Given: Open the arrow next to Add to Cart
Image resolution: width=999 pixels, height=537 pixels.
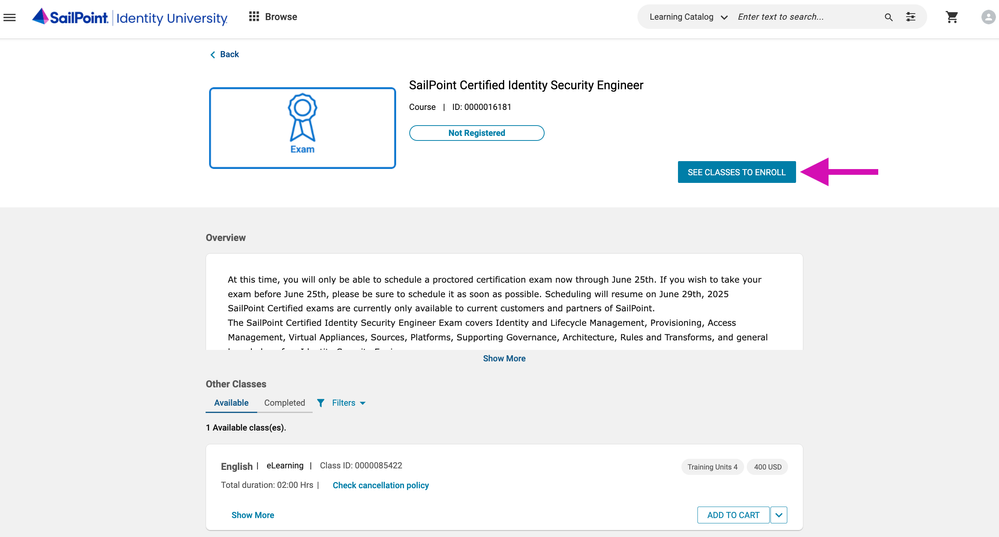Looking at the screenshot, I should 779,515.
